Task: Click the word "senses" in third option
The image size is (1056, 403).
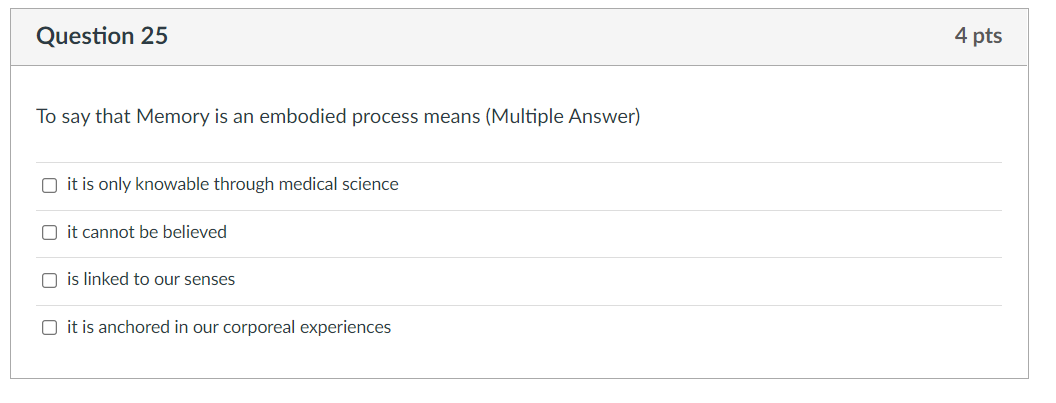Action: 209,280
